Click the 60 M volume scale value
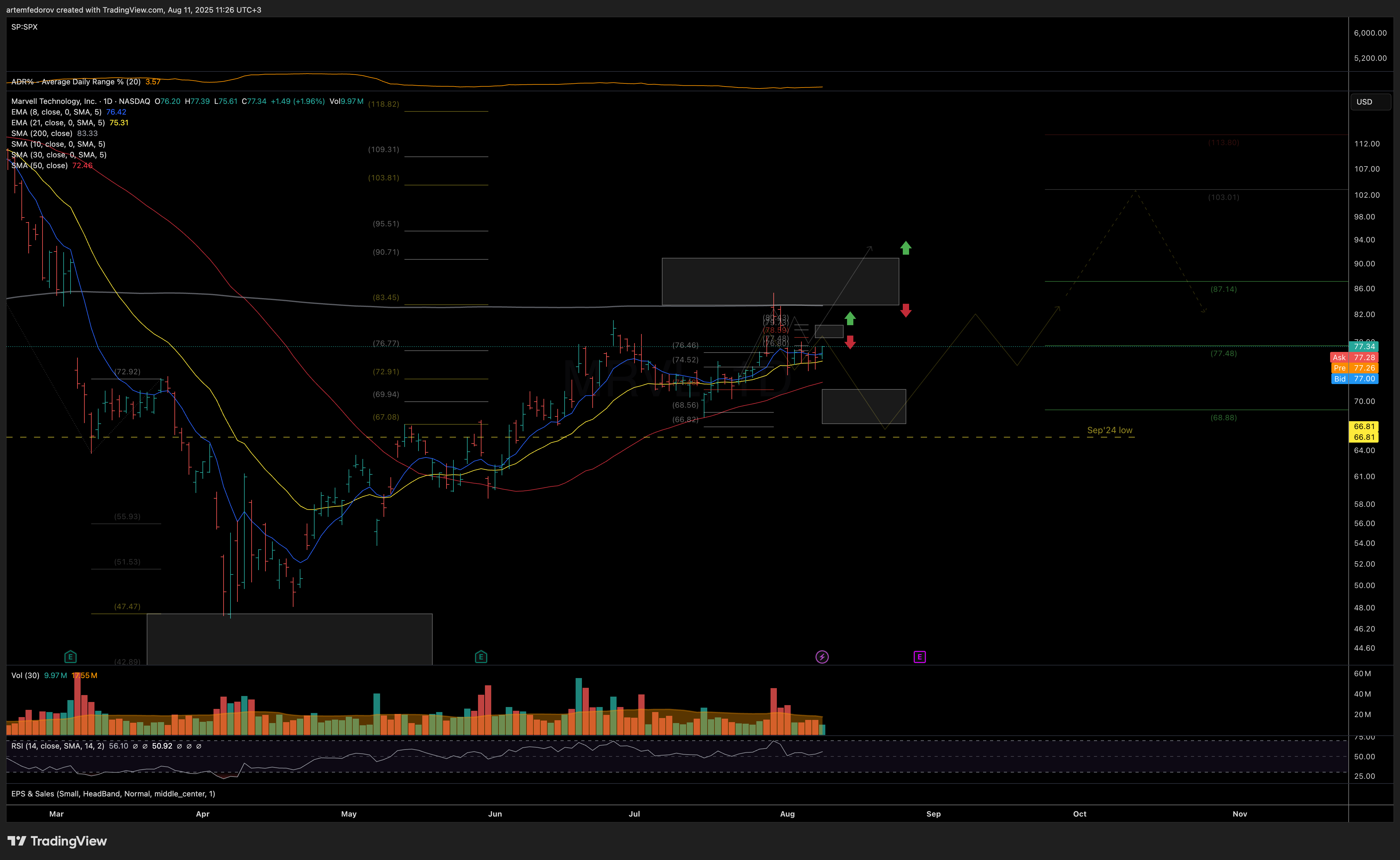The image size is (1400, 860). click(x=1362, y=674)
